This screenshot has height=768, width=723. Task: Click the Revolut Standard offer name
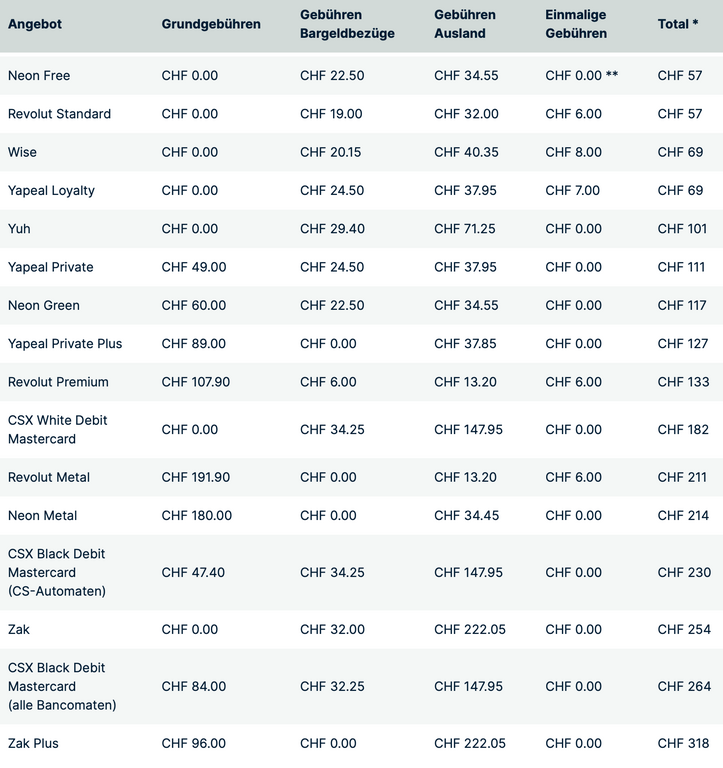(x=59, y=114)
